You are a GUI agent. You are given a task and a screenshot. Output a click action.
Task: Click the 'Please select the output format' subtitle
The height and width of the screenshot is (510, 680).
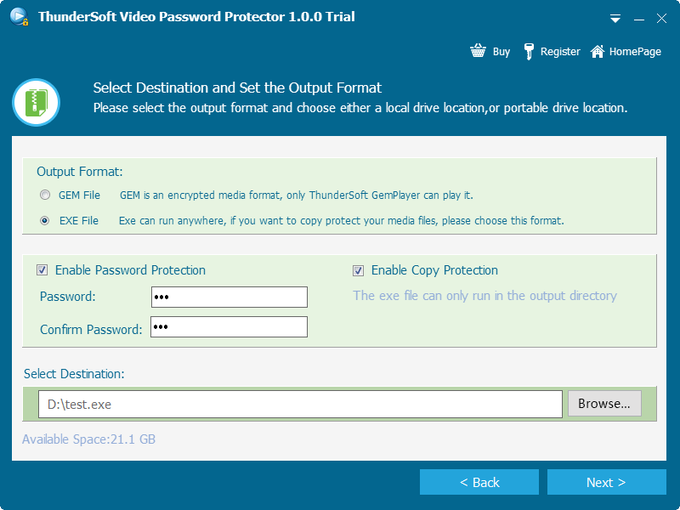[360, 108]
